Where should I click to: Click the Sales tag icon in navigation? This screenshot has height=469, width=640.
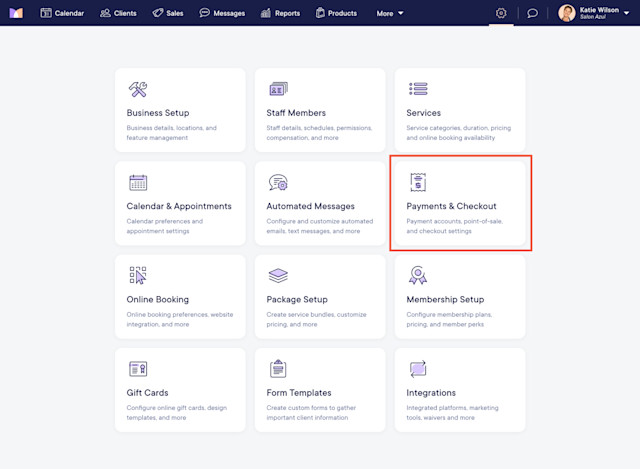[x=158, y=13]
